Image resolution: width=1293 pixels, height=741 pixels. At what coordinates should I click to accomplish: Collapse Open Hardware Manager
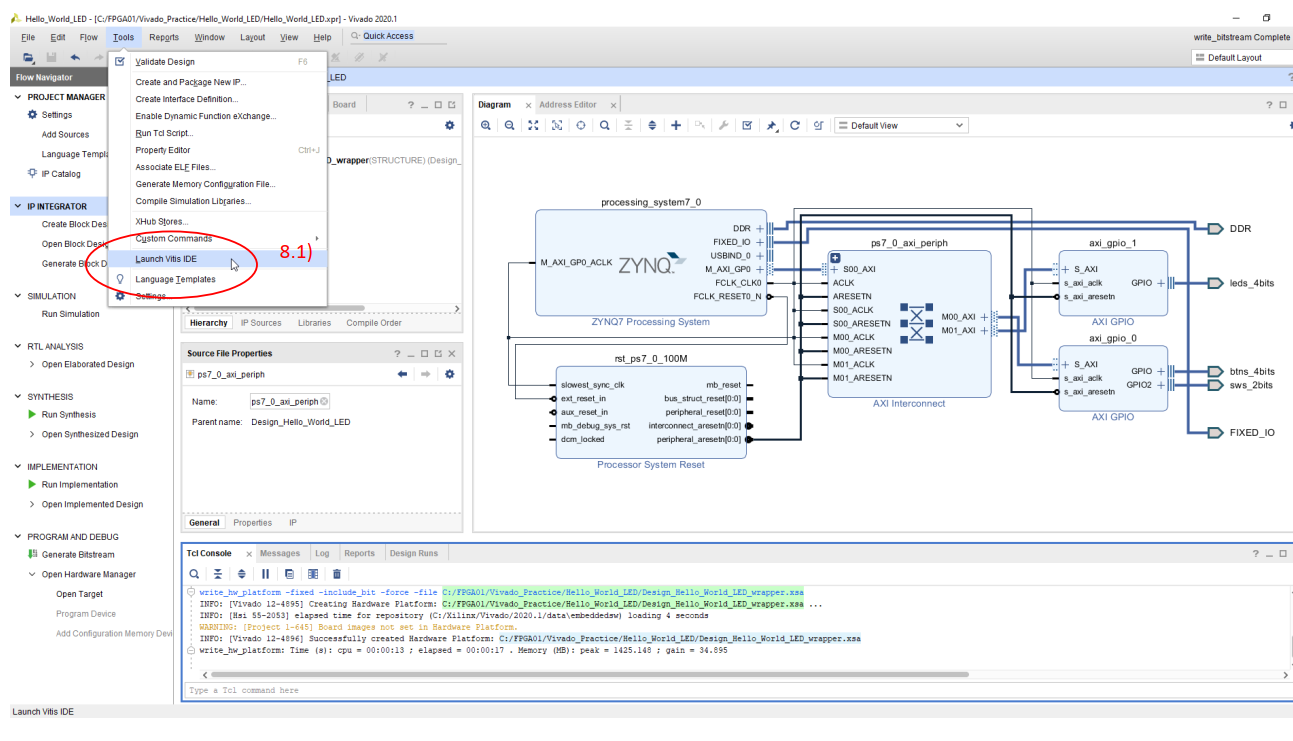point(32,574)
